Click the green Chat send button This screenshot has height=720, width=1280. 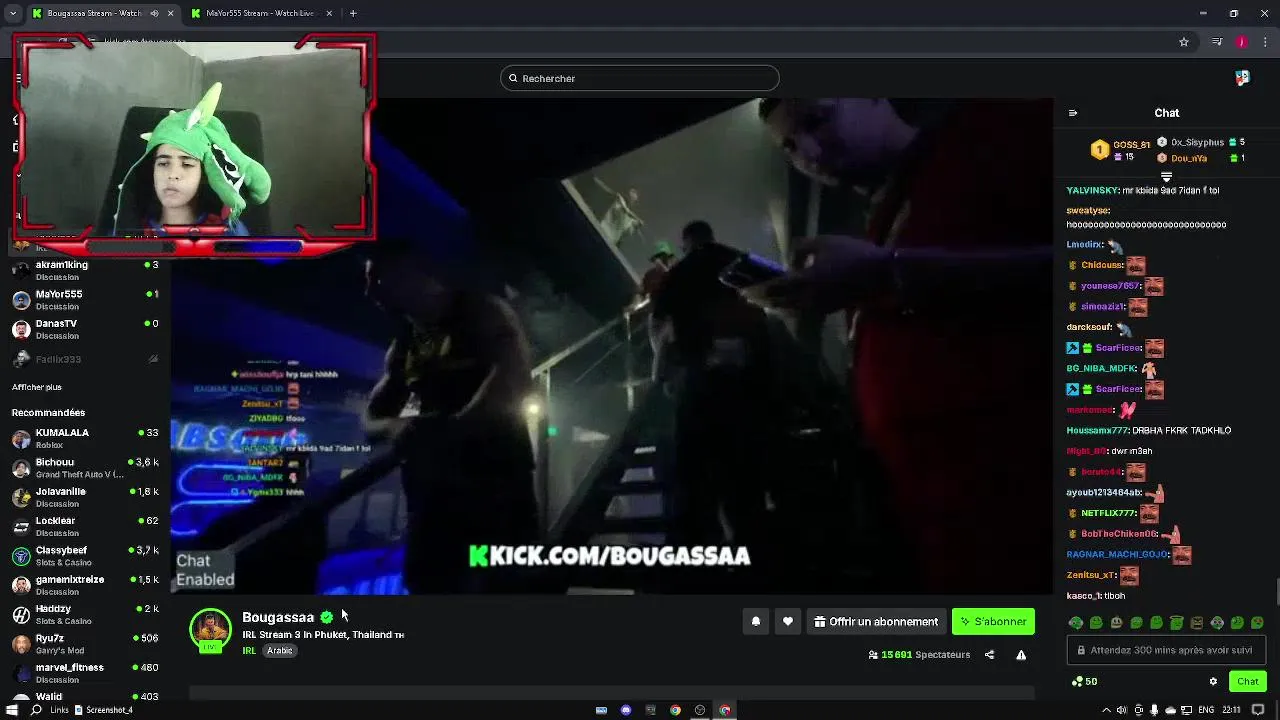[x=1248, y=681]
